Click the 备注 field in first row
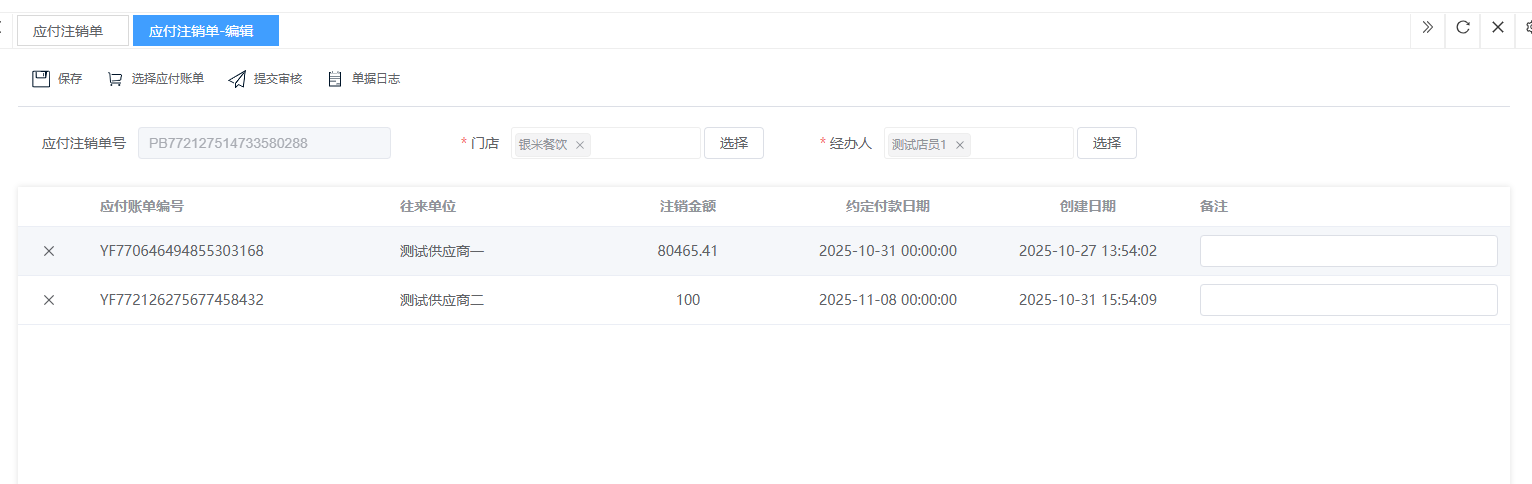The width and height of the screenshot is (1532, 484). coord(1348,251)
